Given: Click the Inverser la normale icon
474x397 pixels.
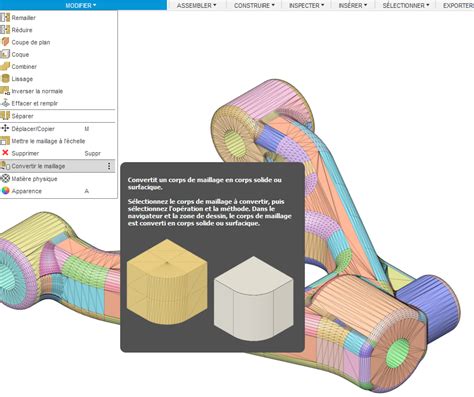Looking at the screenshot, I should point(5,91).
